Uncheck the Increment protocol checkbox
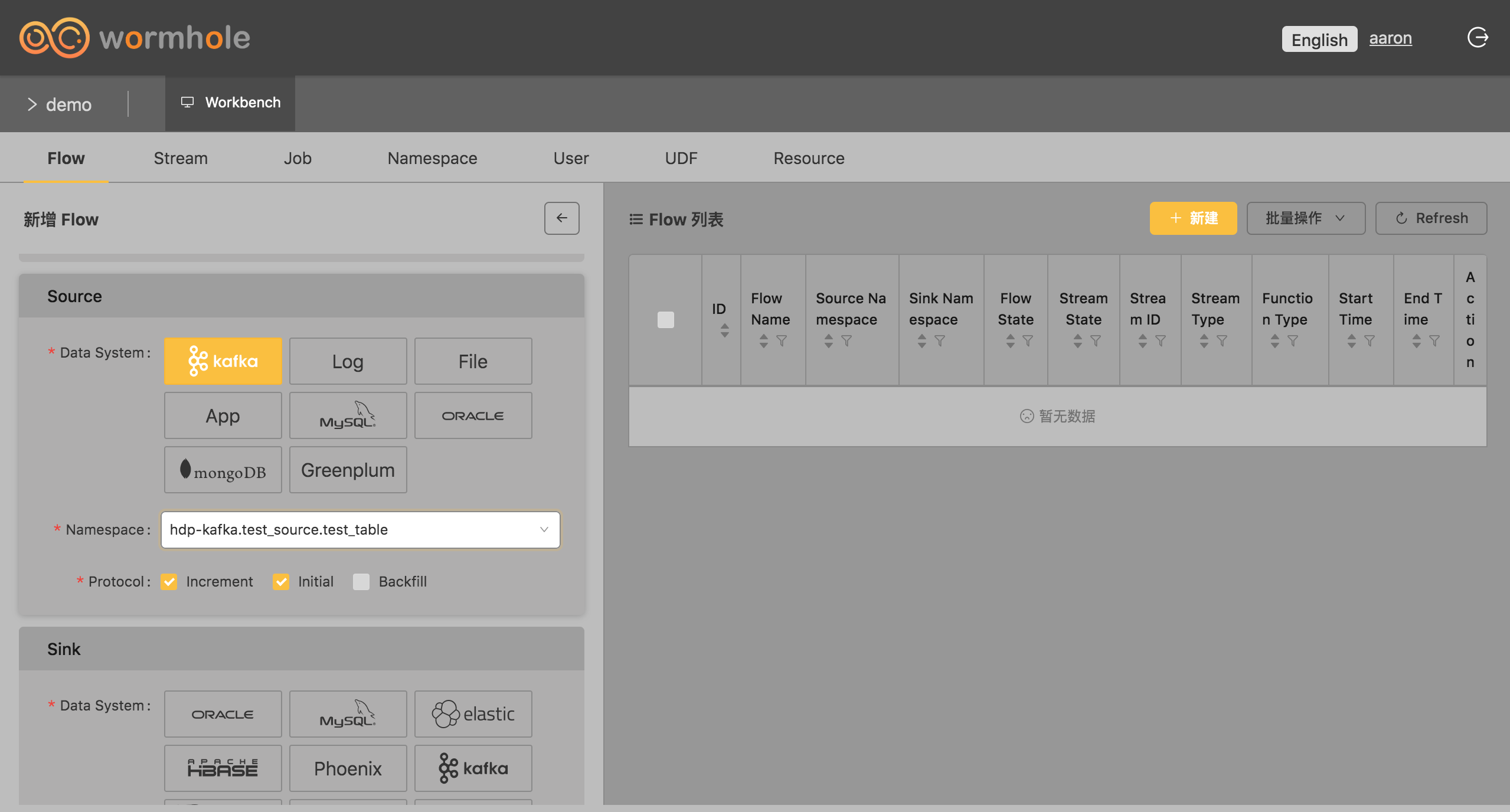Screen dimensions: 1510x812 click(x=169, y=582)
